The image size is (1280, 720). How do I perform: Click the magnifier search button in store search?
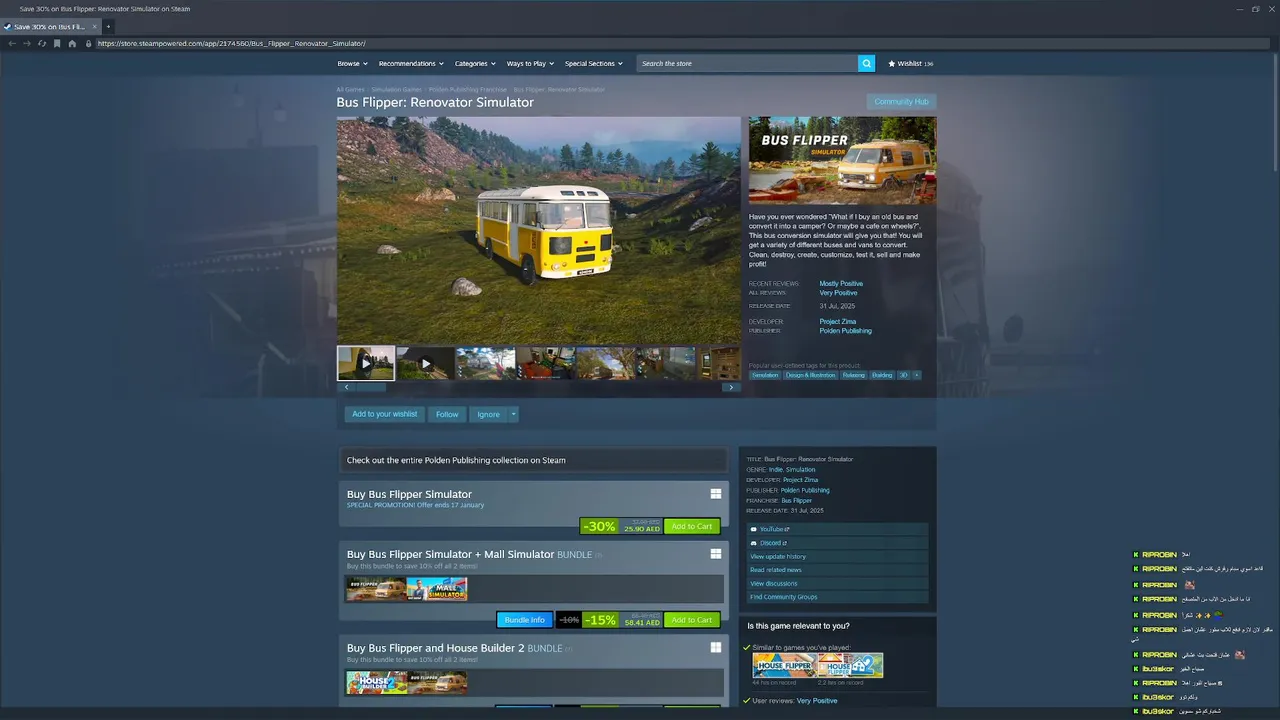(x=866, y=63)
